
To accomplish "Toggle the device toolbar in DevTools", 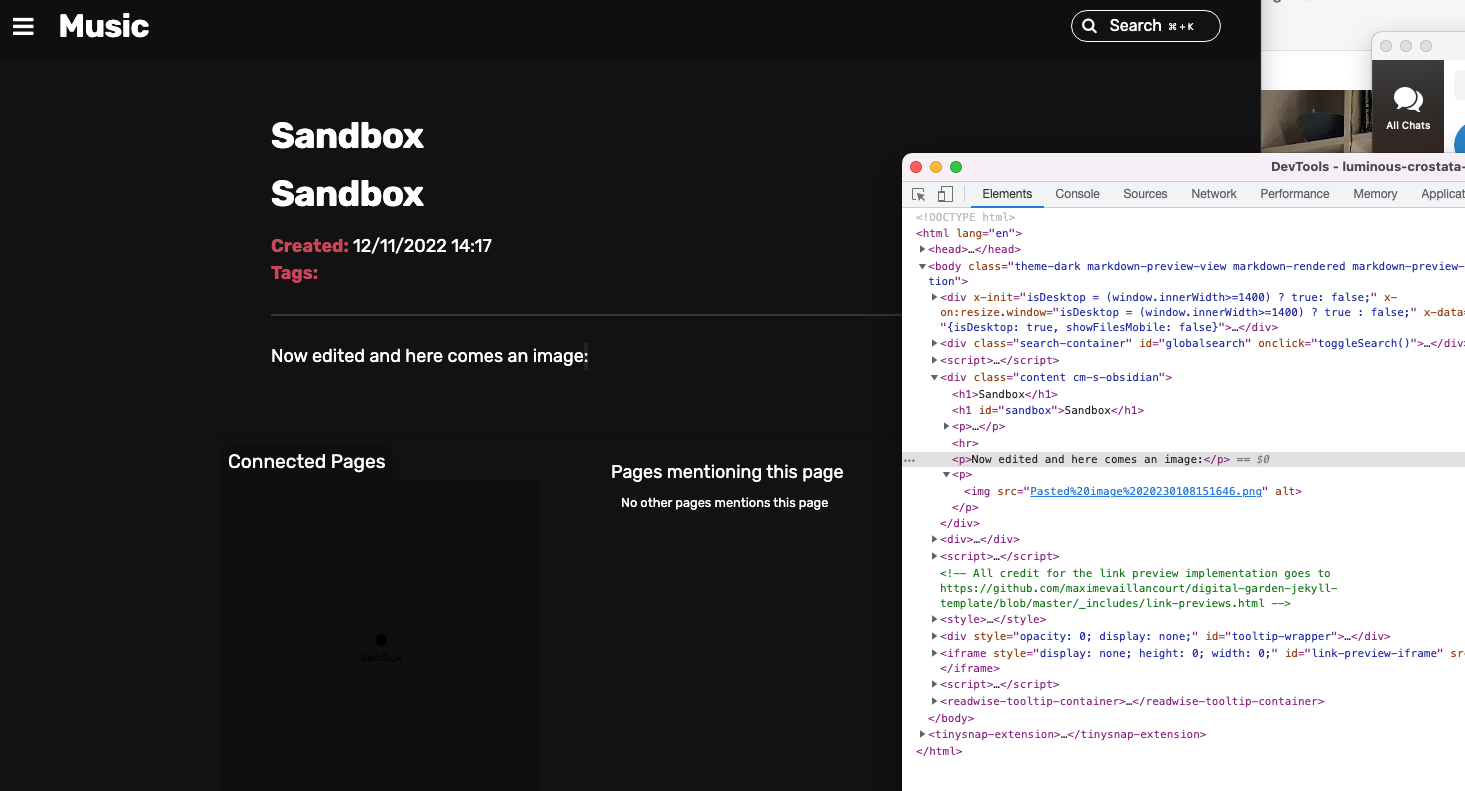I will click(x=944, y=193).
